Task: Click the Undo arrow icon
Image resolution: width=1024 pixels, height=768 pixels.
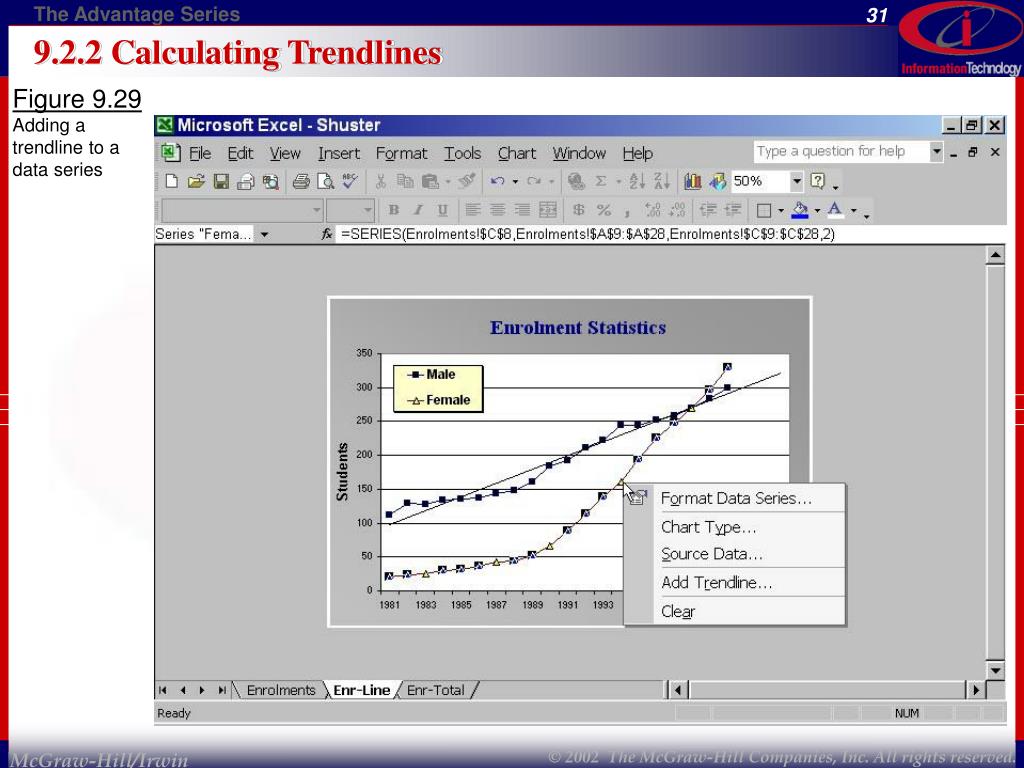Action: (x=498, y=182)
